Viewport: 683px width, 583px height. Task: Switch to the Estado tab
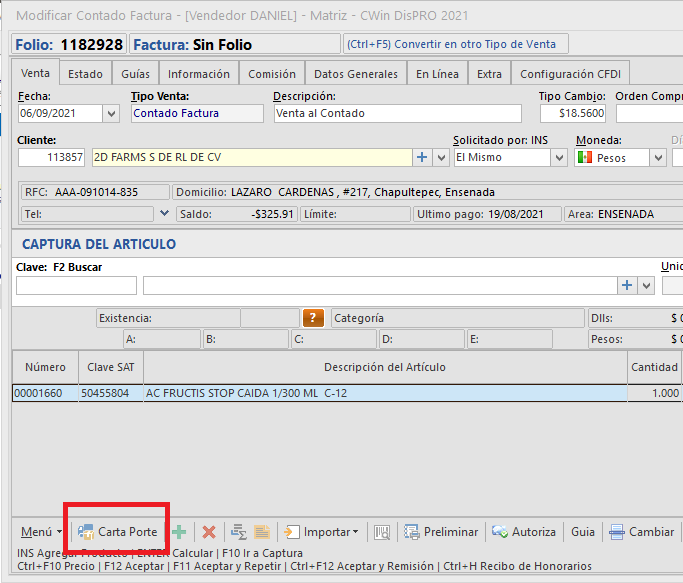point(85,74)
